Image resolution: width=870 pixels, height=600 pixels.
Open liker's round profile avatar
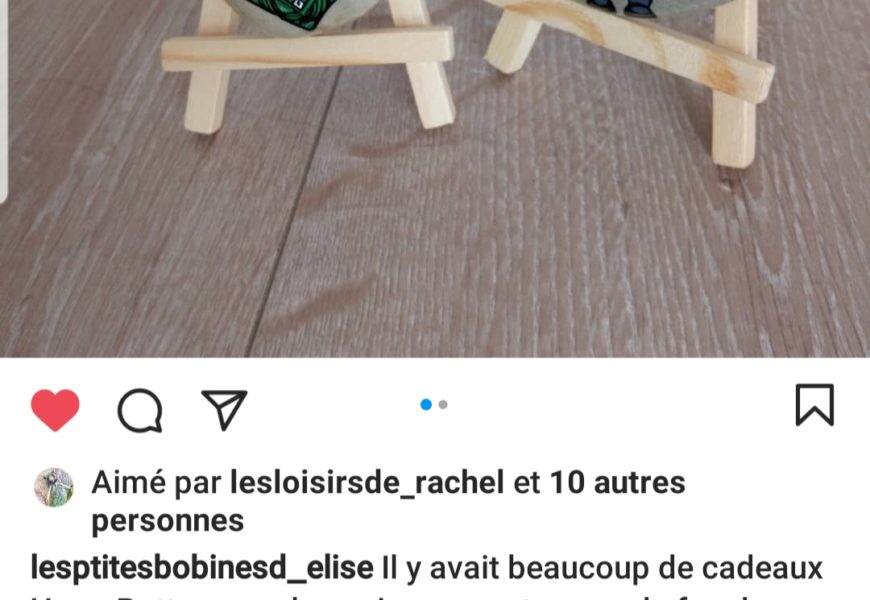[x=54, y=487]
